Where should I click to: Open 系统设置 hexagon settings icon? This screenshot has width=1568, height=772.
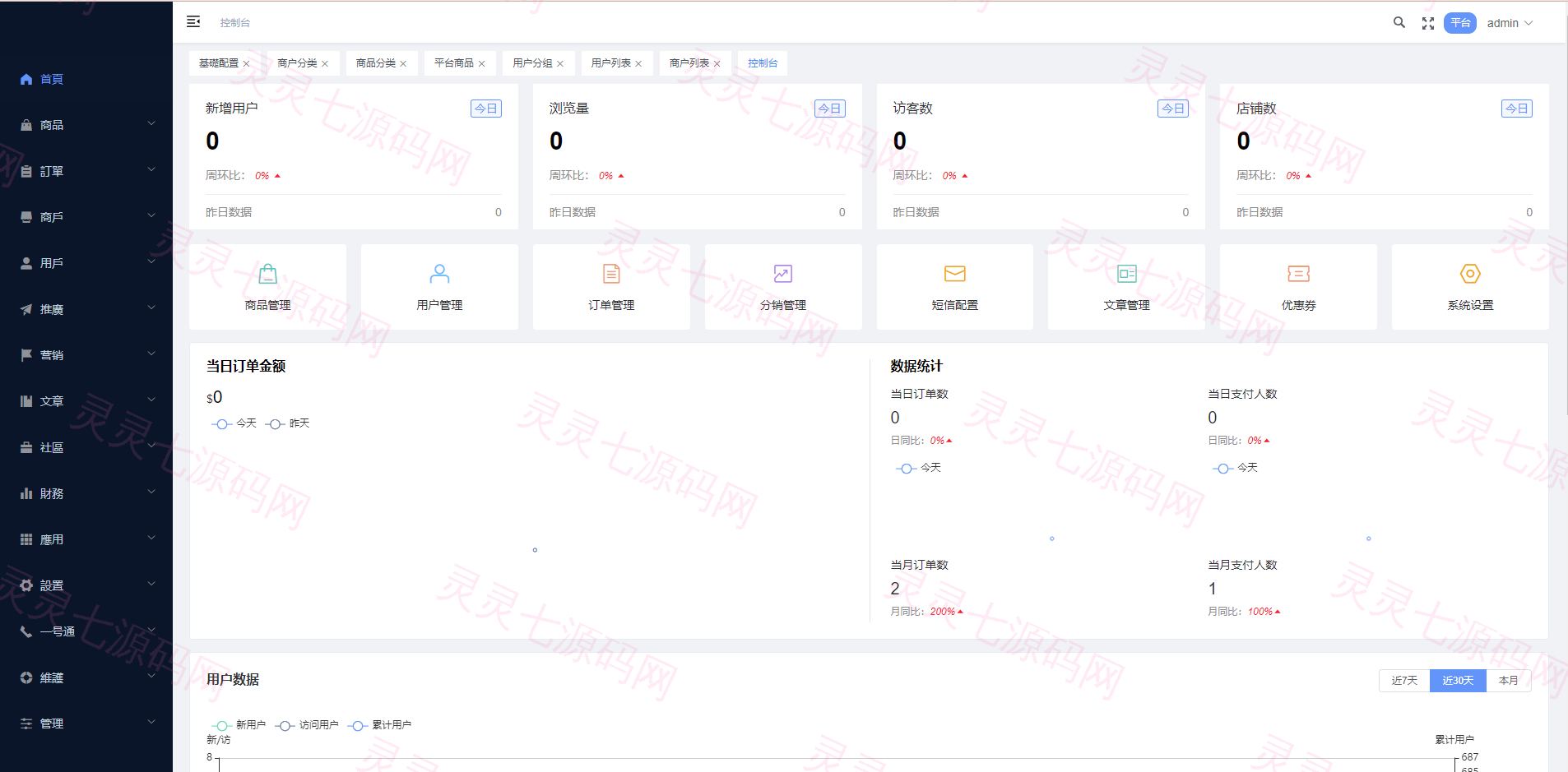(1470, 274)
